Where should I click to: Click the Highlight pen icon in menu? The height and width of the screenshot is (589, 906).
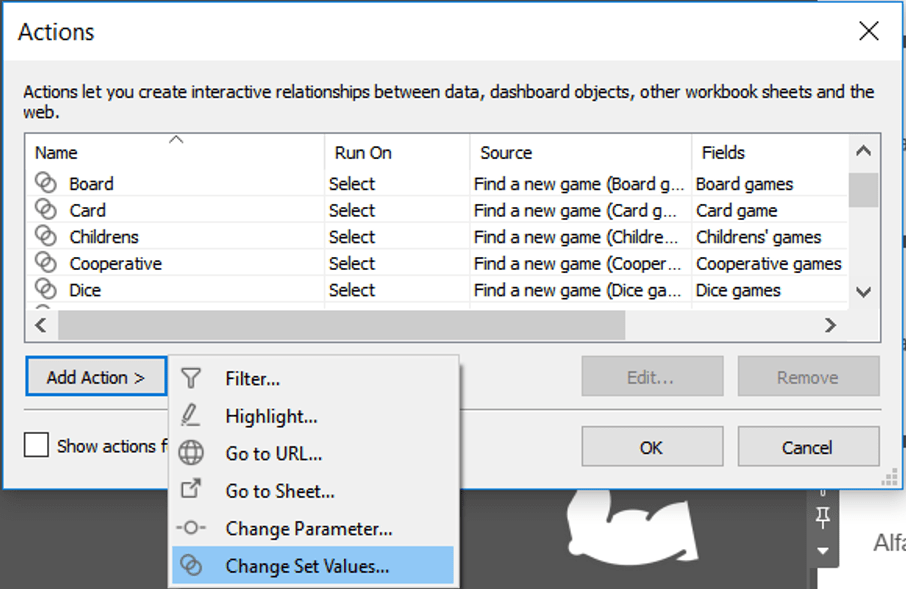pyautogui.click(x=190, y=416)
